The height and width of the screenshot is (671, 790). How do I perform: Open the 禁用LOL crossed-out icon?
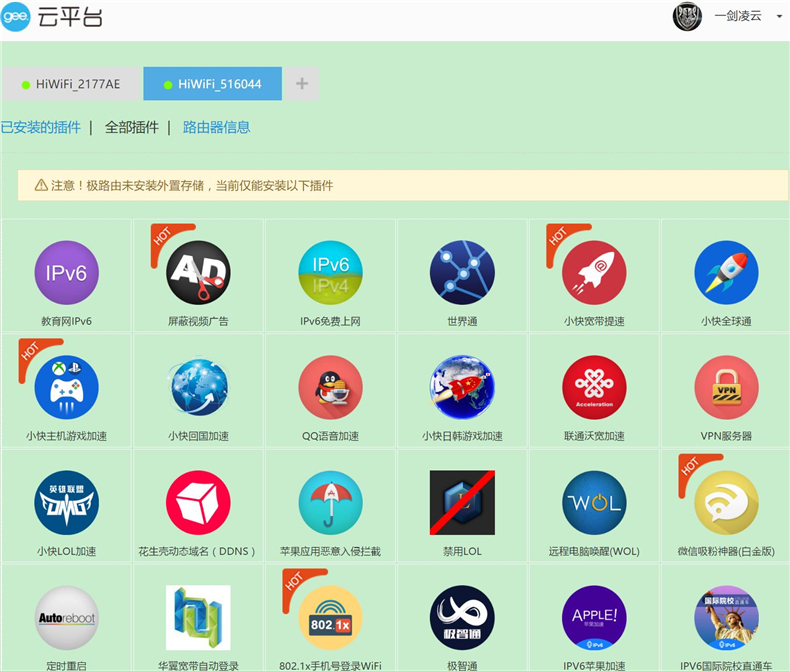[462, 503]
